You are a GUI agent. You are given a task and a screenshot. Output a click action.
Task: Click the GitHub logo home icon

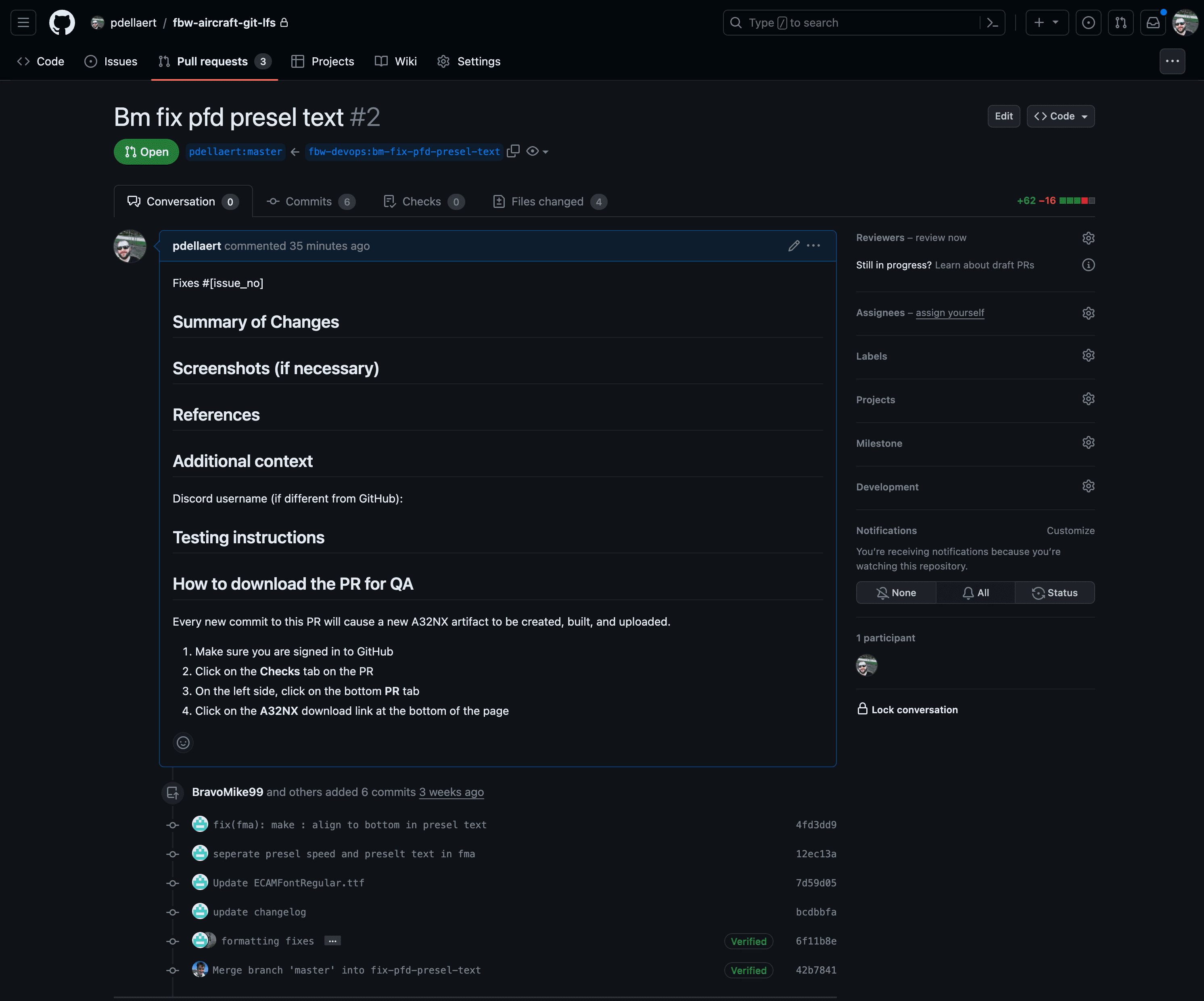(62, 23)
